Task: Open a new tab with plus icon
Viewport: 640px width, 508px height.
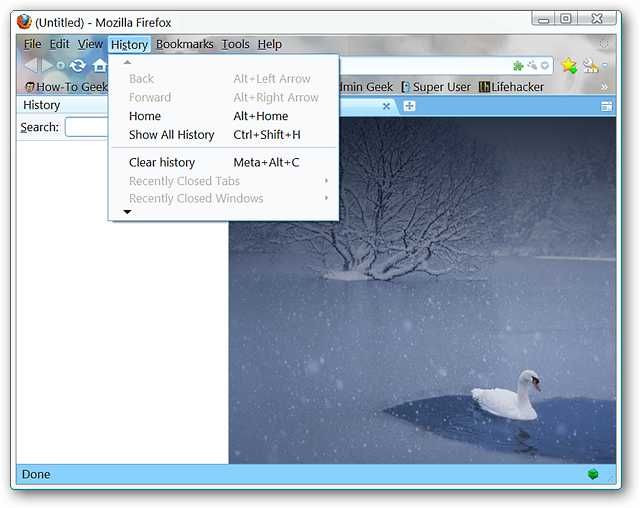Action: (409, 106)
